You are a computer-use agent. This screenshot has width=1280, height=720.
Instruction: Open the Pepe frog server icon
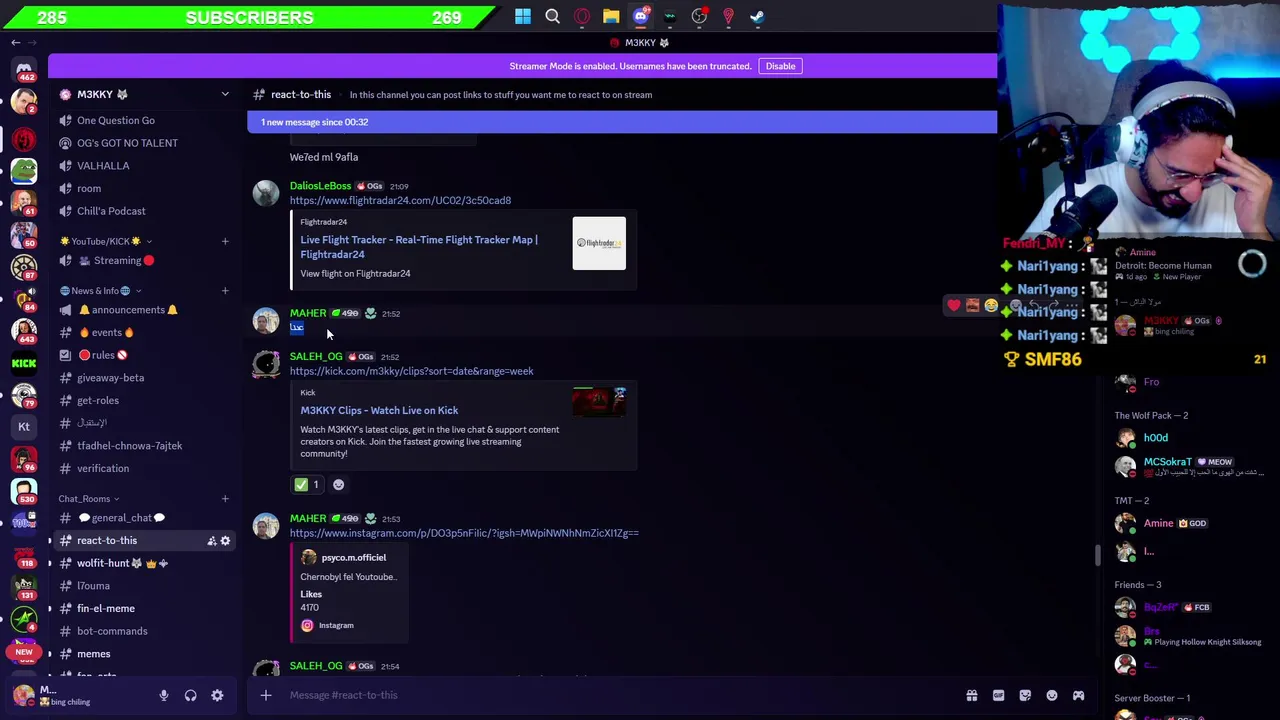pos(24,171)
